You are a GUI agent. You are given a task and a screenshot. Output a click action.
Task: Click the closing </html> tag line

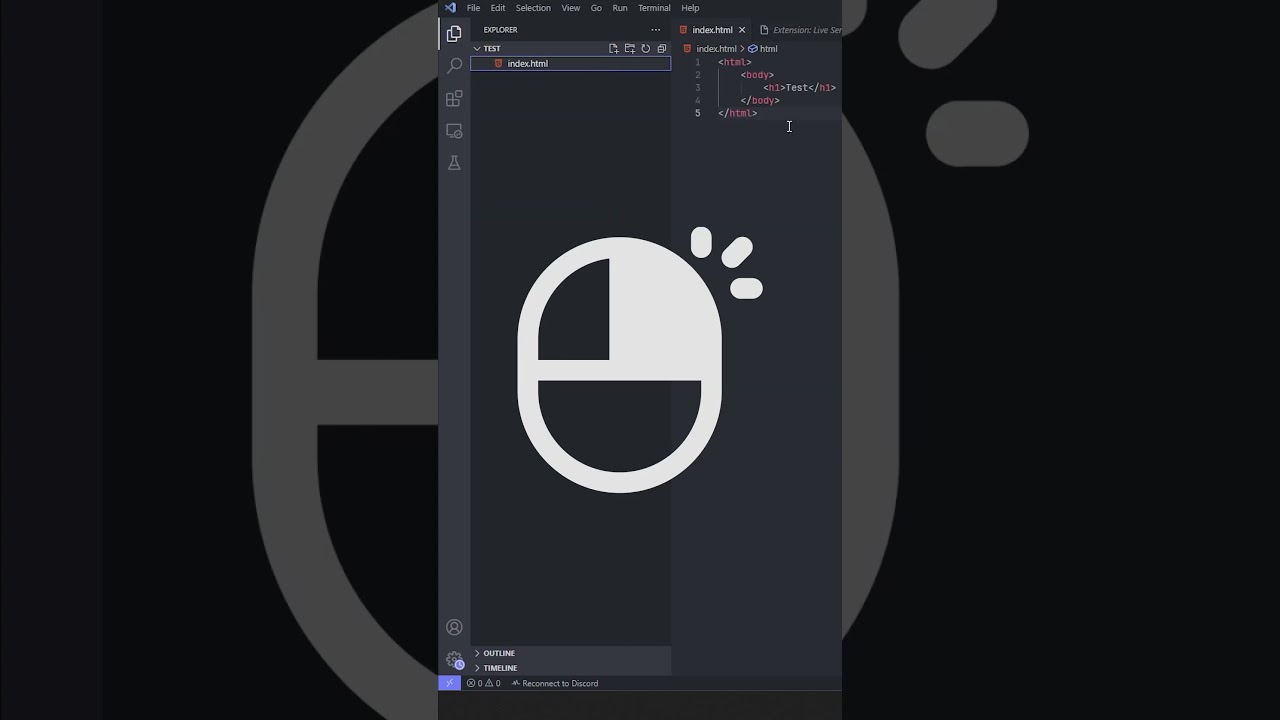[738, 113]
